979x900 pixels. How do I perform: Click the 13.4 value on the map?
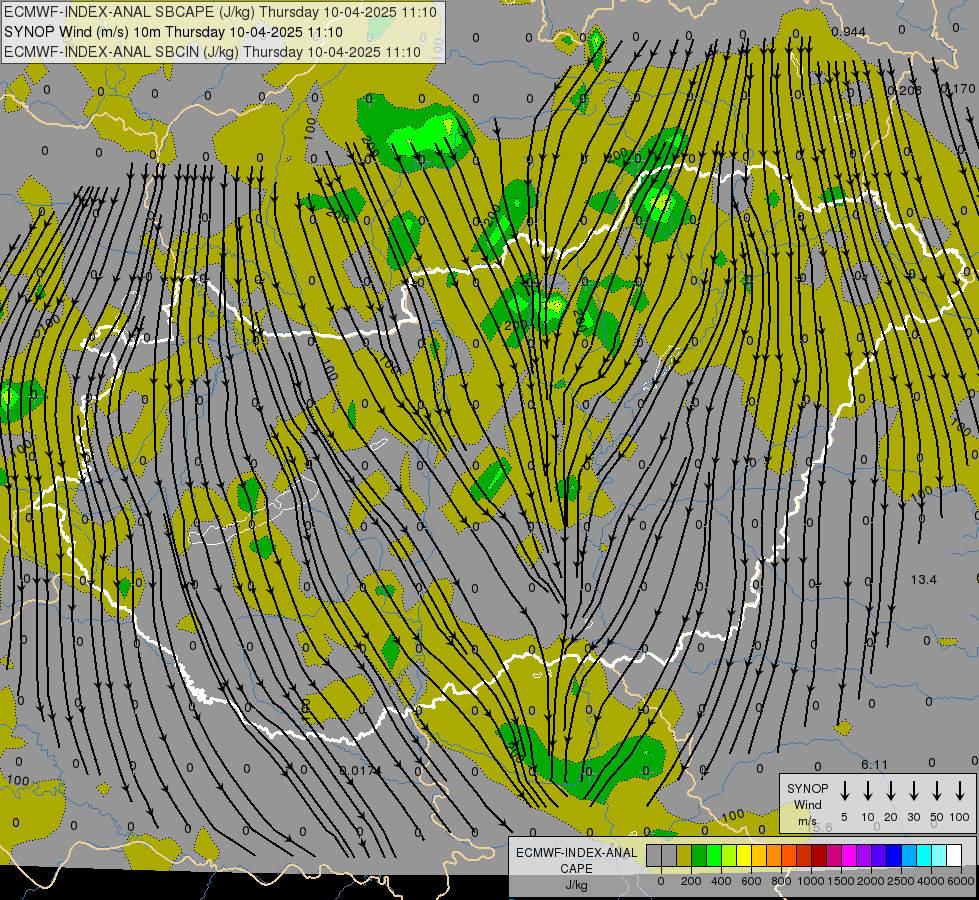coord(923,580)
